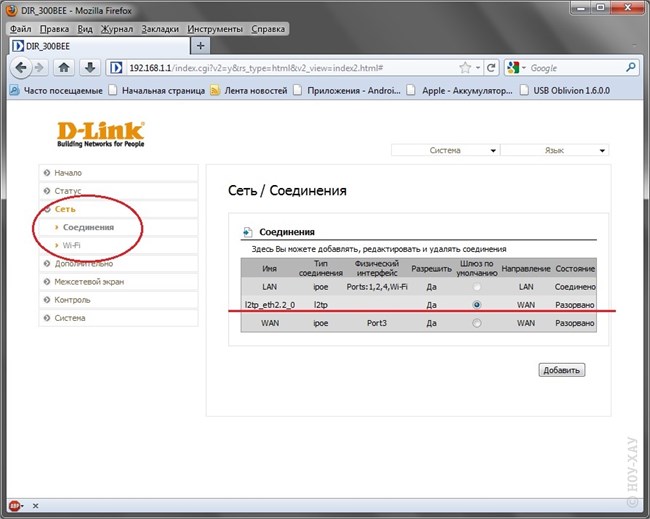This screenshot has width=650, height=519.
Task: Expand Дополнительно in the sidebar
Action: coord(119,264)
